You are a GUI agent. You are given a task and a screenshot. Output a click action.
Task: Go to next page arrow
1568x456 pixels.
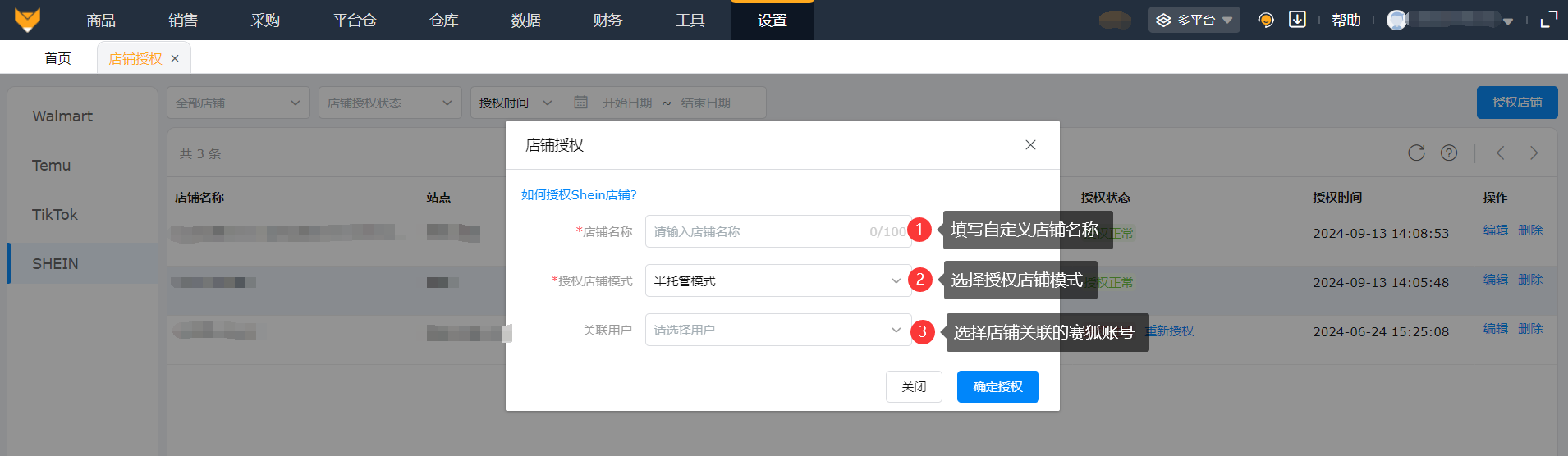[x=1534, y=153]
